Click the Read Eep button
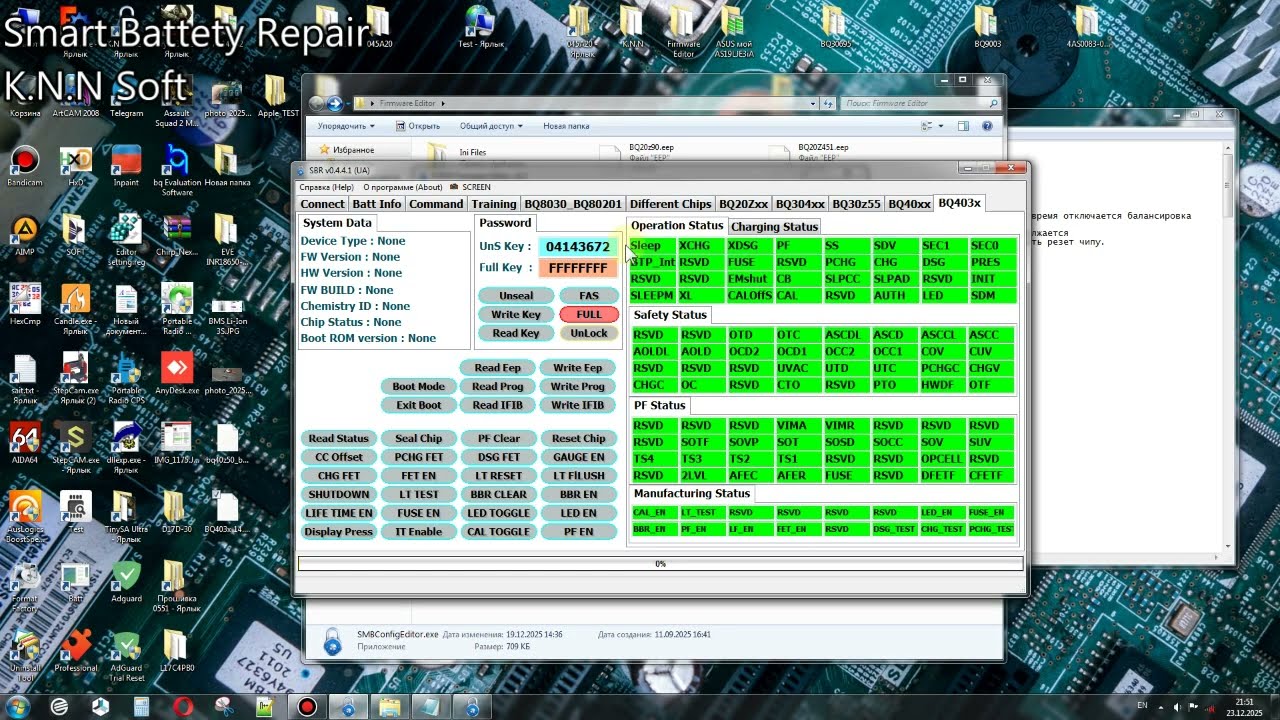Viewport: 1280px width, 720px height. coord(498,368)
